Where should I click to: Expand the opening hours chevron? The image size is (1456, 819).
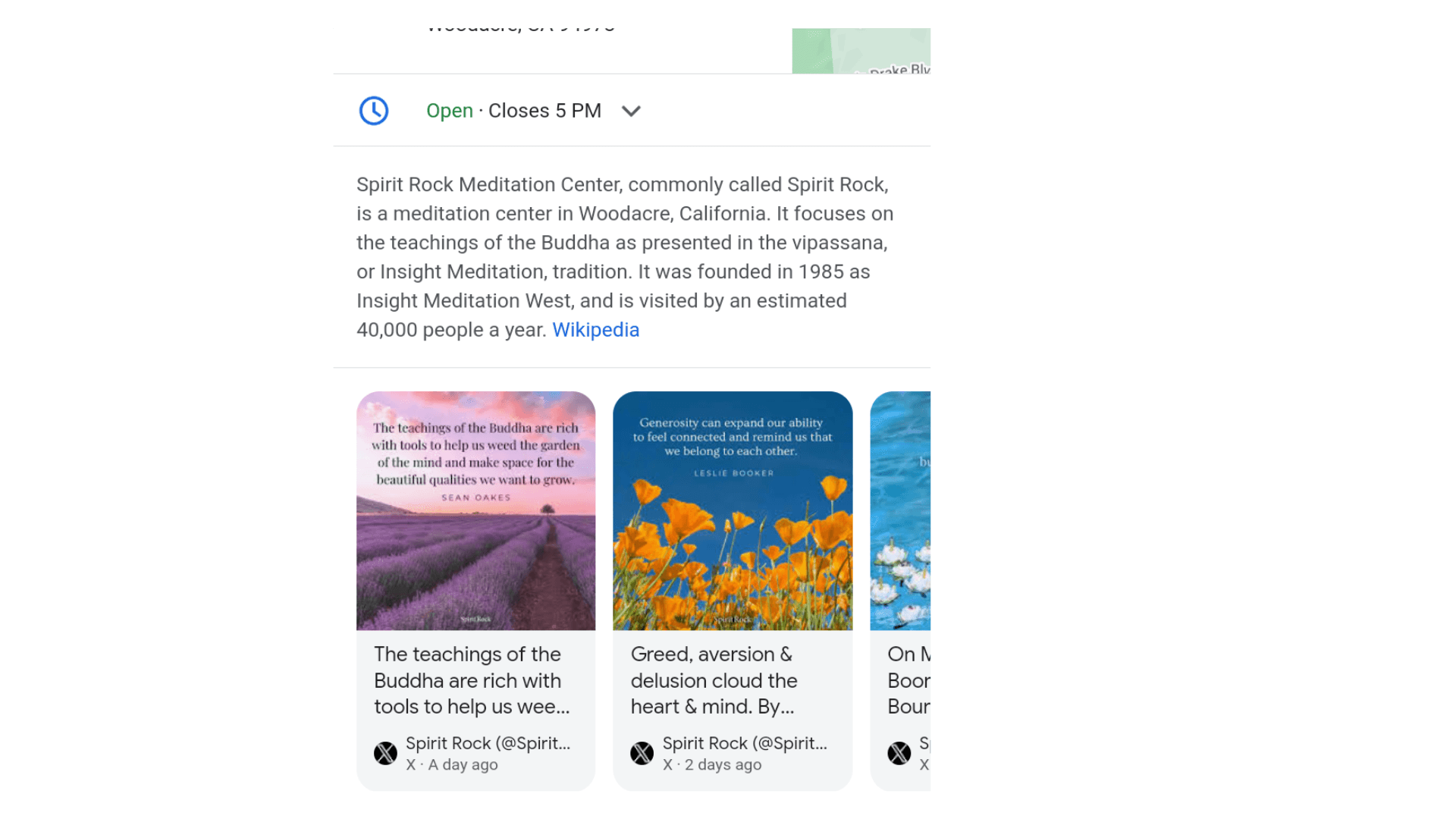(x=631, y=111)
